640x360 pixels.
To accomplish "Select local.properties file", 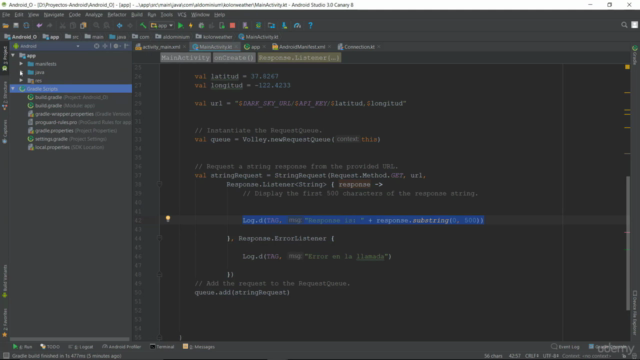I will point(65,147).
